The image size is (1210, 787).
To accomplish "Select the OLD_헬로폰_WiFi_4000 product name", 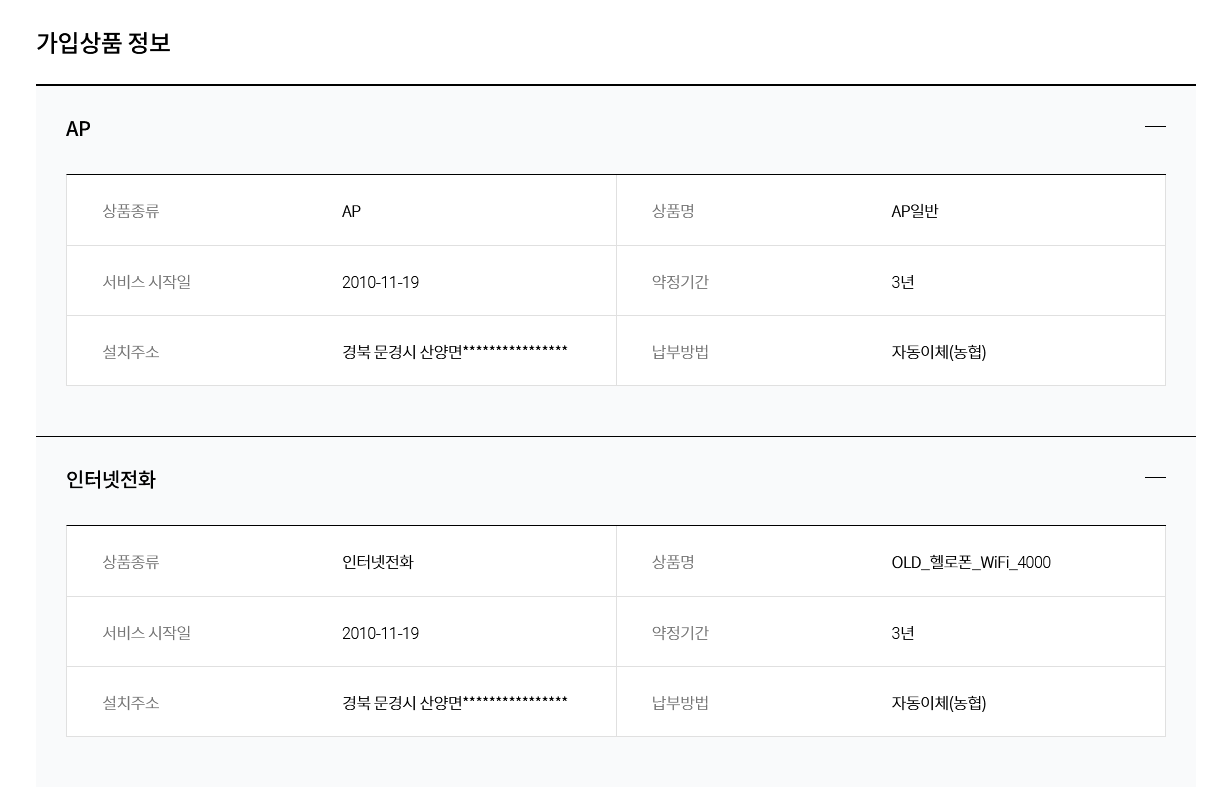I will pyautogui.click(x=971, y=562).
